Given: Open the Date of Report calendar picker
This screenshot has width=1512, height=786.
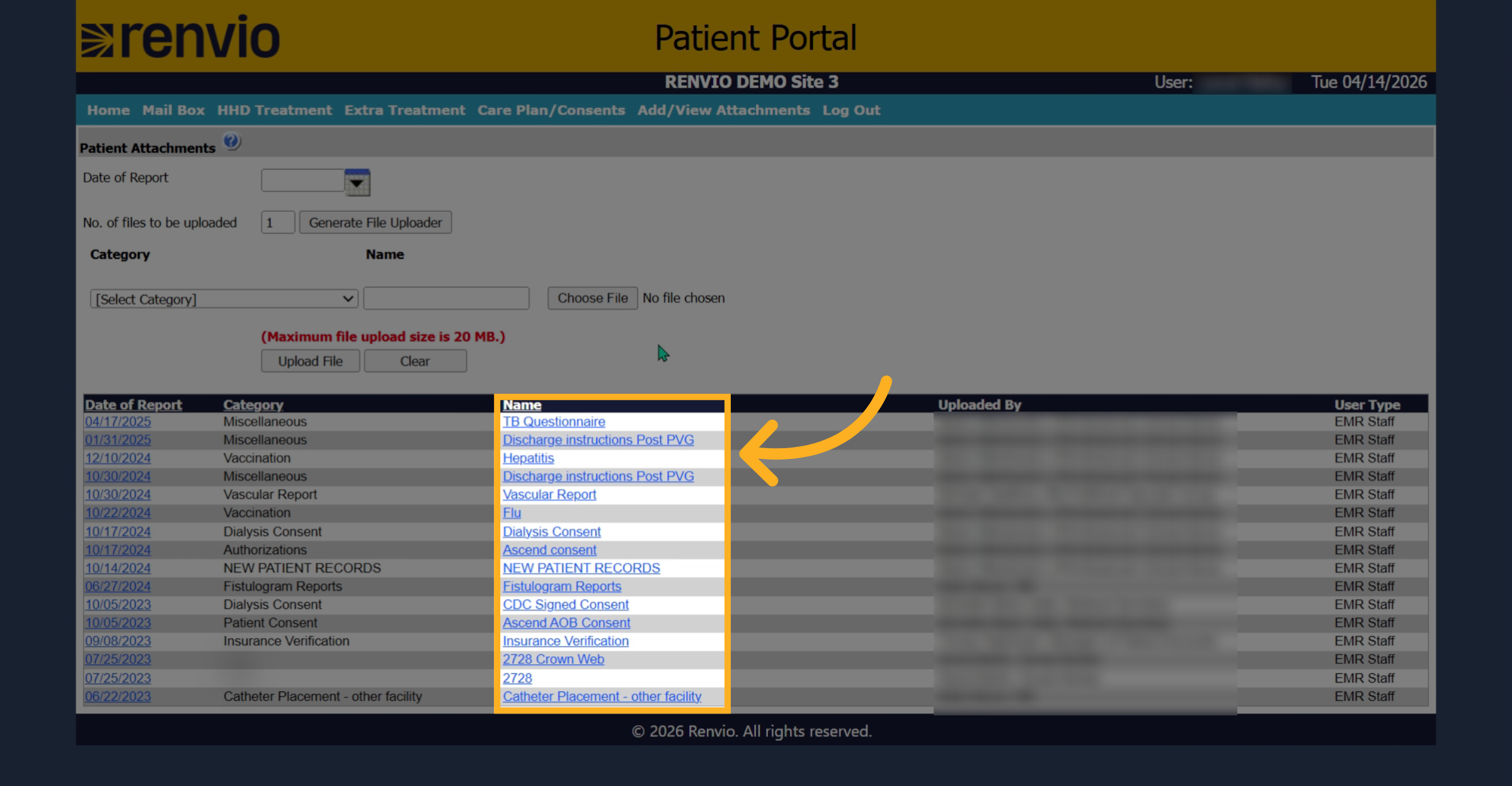Looking at the screenshot, I should [357, 183].
